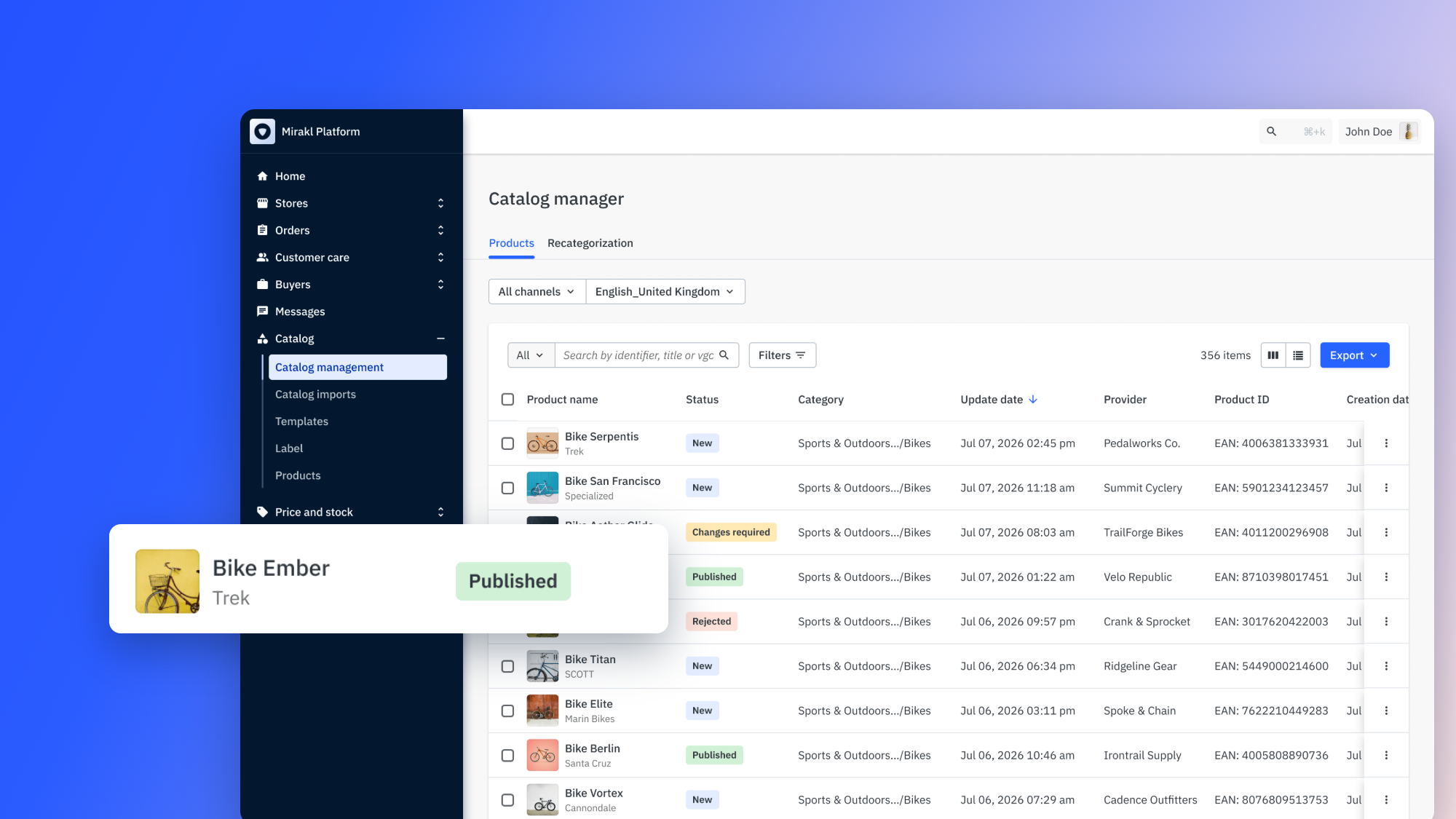Open row menu for Bike Titan
This screenshot has height=819, width=1456.
pos(1386,666)
